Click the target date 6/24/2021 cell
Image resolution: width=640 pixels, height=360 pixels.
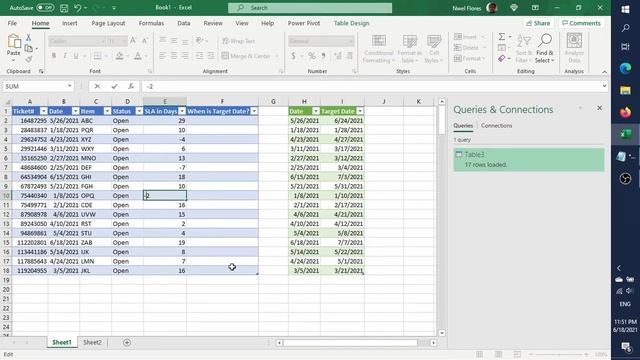342,121
